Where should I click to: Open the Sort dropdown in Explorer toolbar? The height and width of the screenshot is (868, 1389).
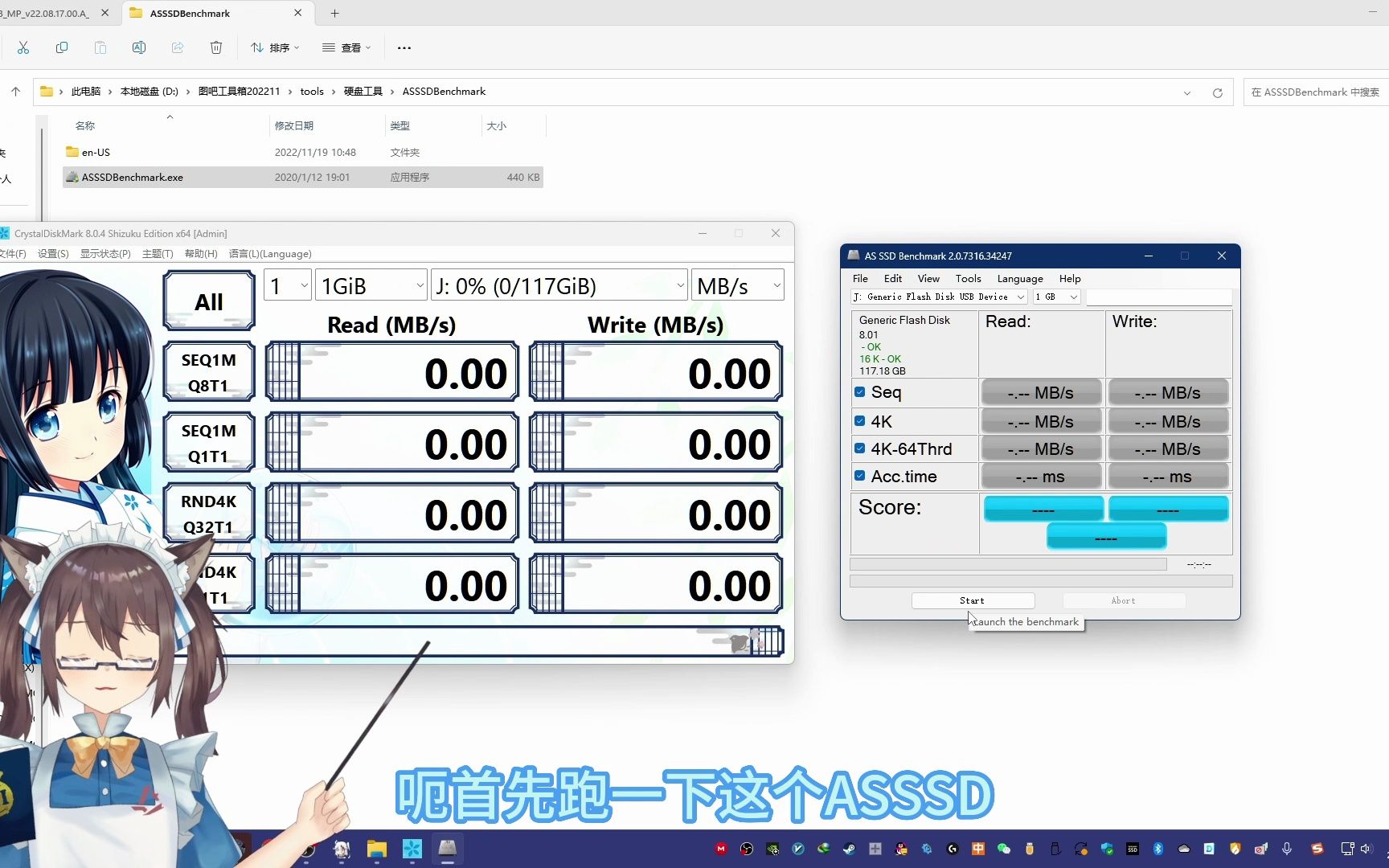(x=275, y=47)
